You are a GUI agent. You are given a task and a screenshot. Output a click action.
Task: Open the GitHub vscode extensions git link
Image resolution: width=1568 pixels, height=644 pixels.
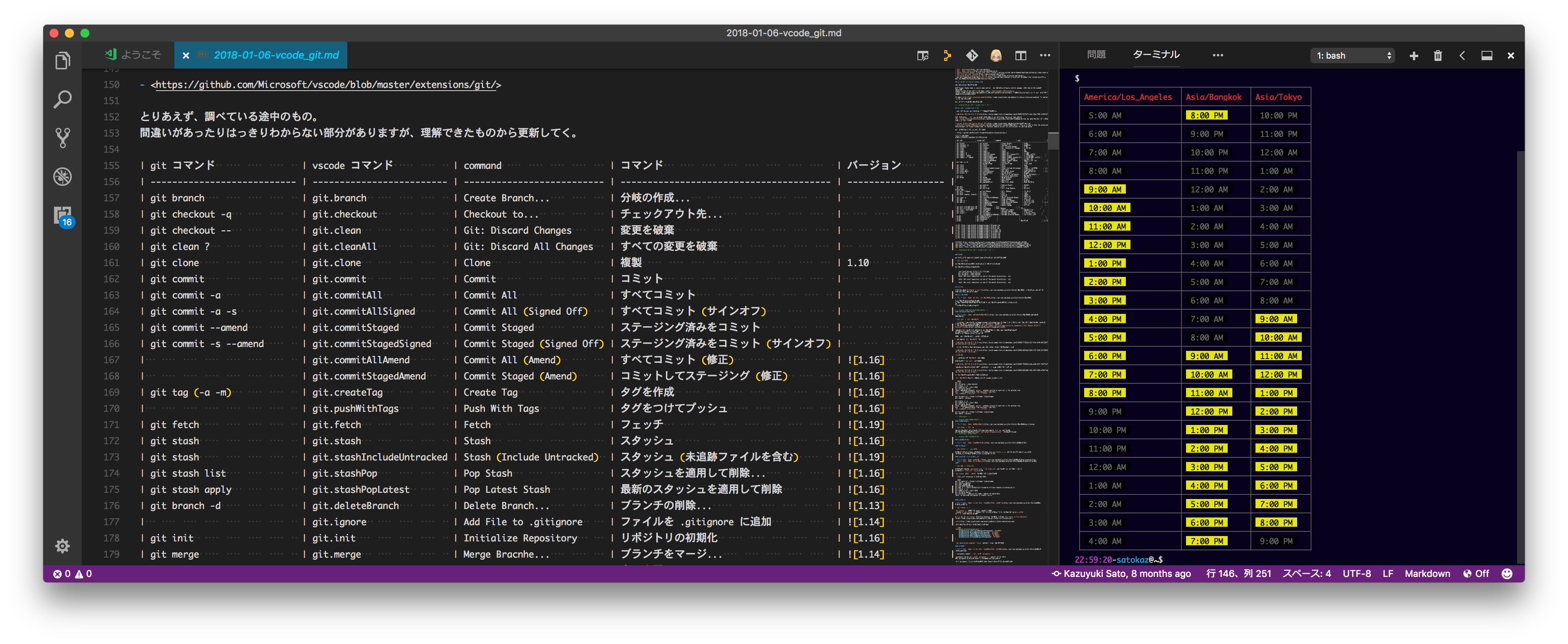coord(326,84)
